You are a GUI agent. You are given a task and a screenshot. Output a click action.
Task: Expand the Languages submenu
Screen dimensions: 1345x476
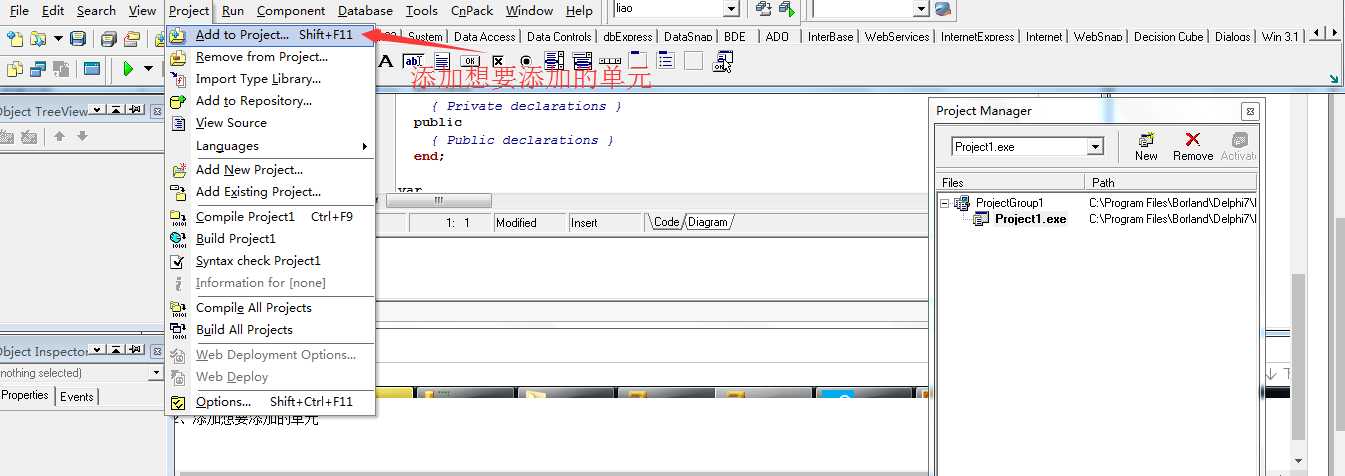click(x=270, y=146)
